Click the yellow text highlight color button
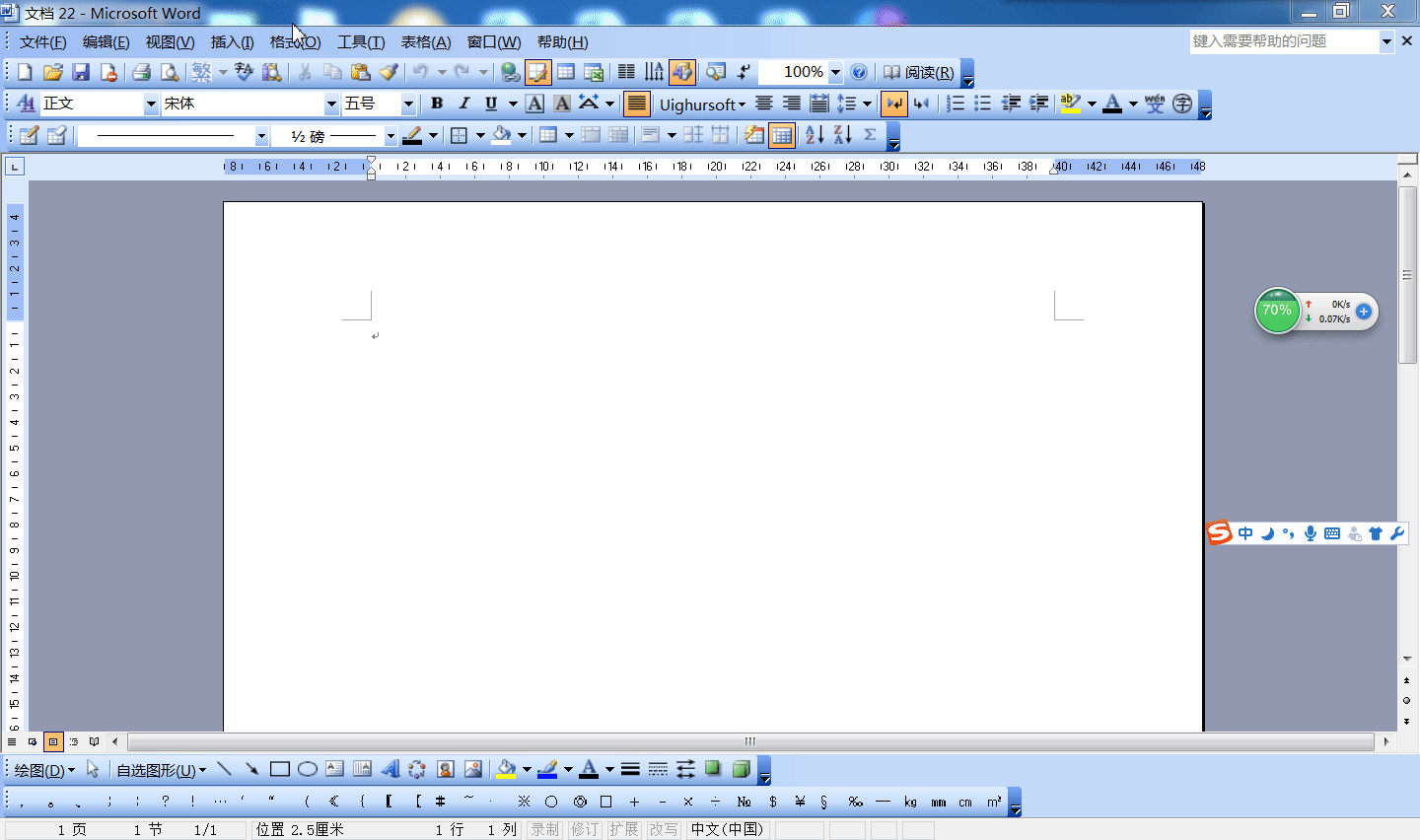 (x=1070, y=104)
